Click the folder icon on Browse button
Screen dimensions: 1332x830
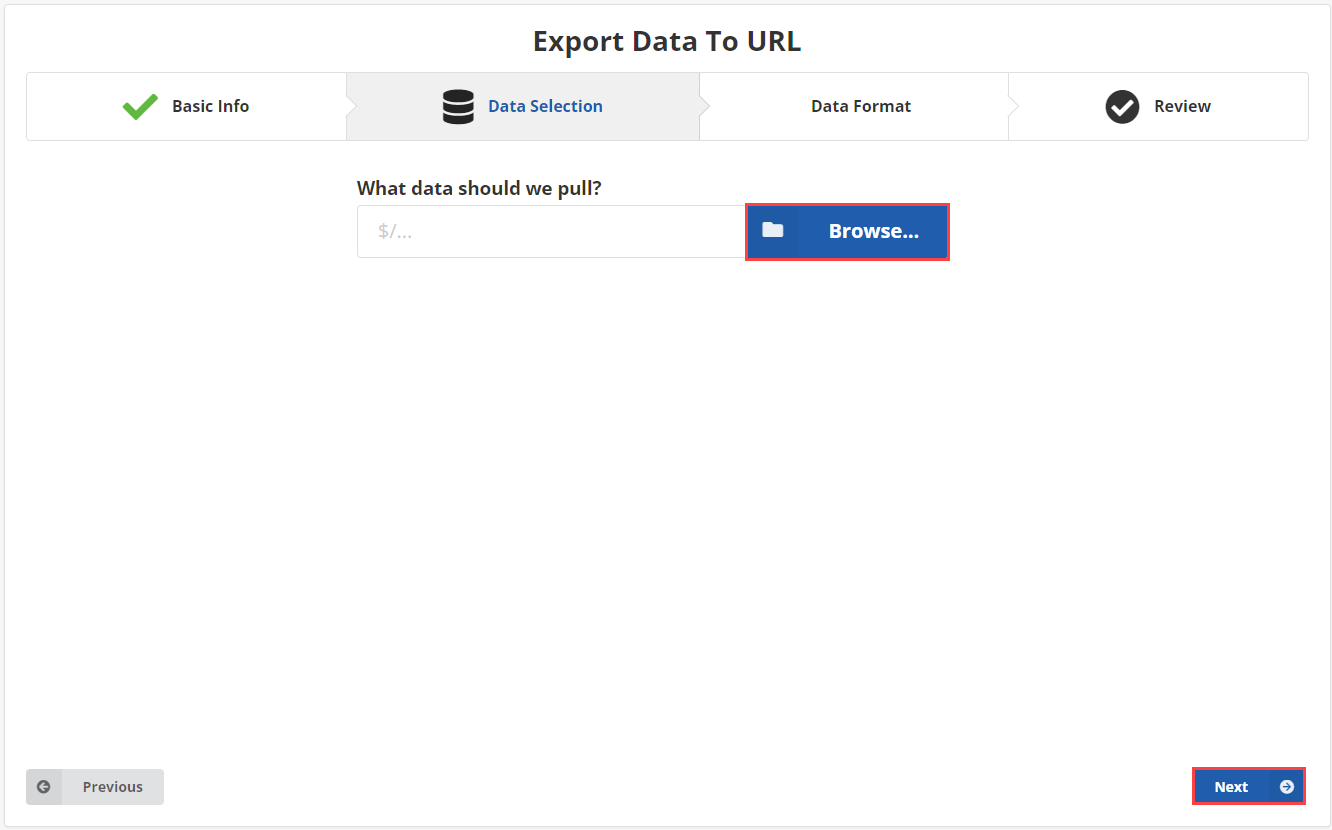click(772, 231)
